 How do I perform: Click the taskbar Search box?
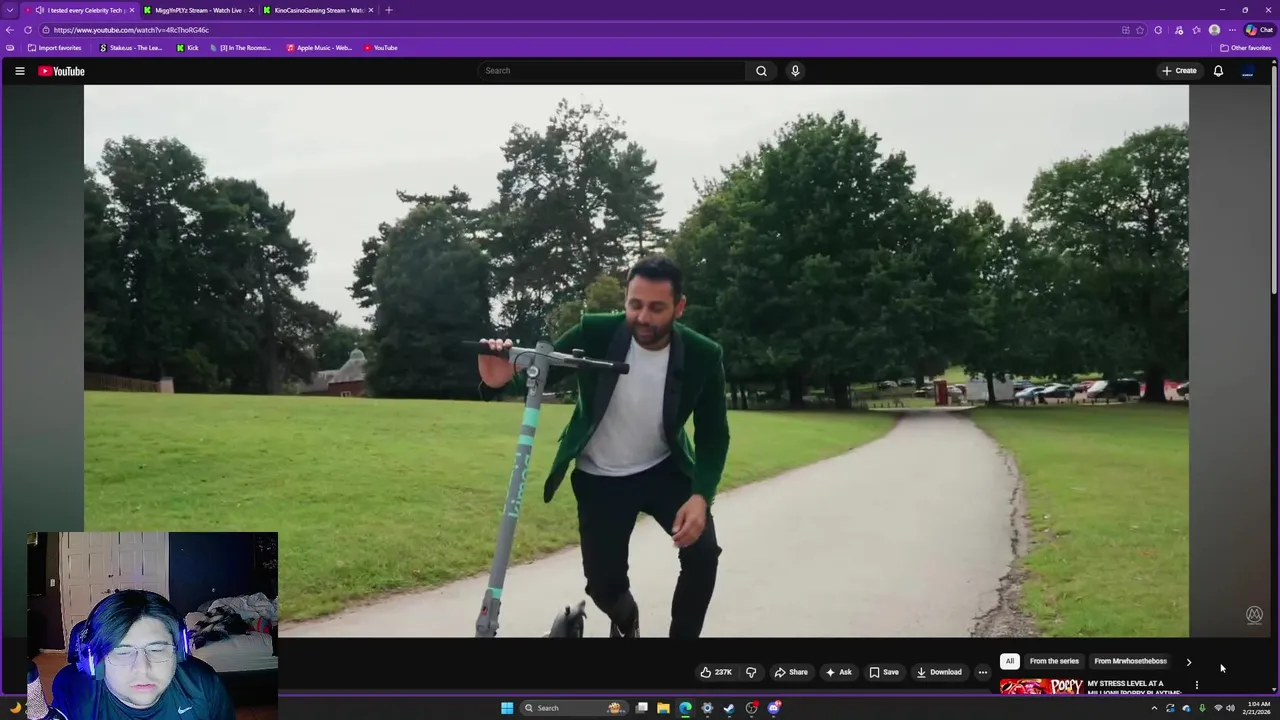(x=572, y=708)
